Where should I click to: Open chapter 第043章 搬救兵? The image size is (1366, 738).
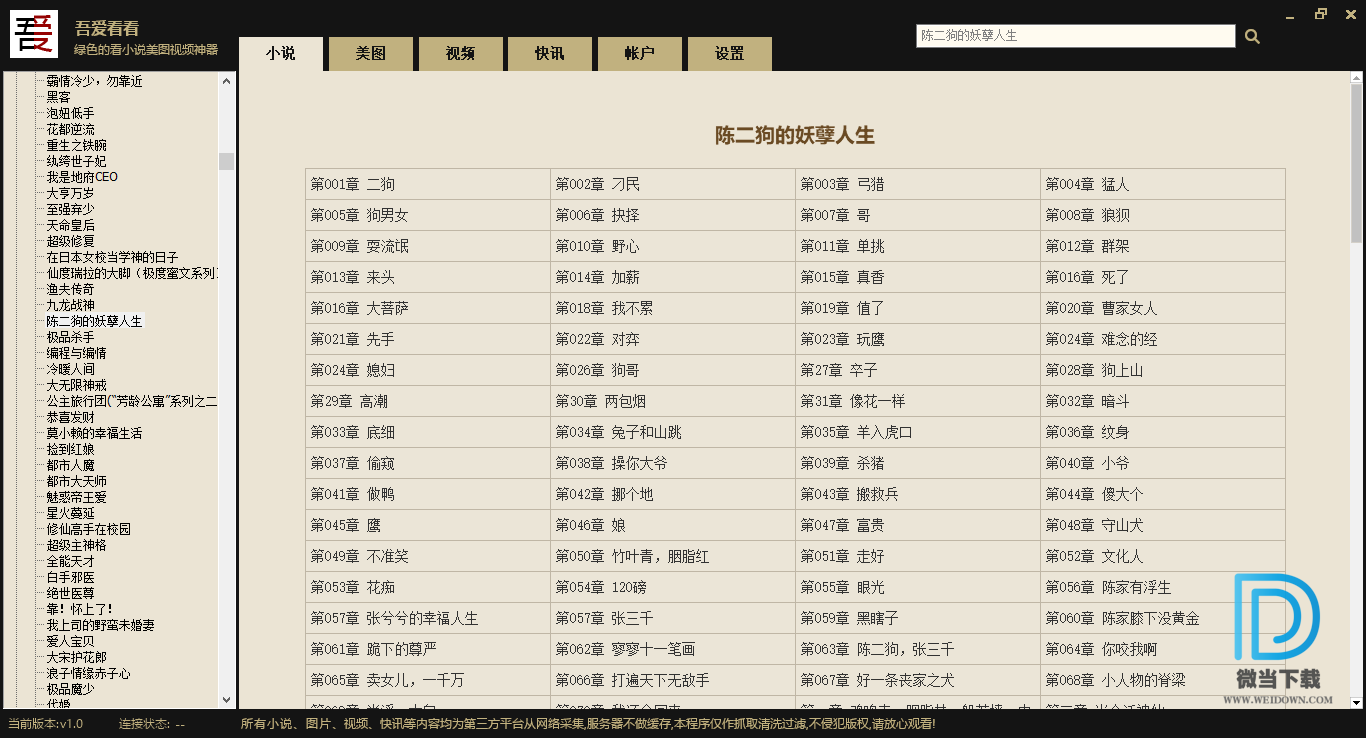click(x=849, y=494)
